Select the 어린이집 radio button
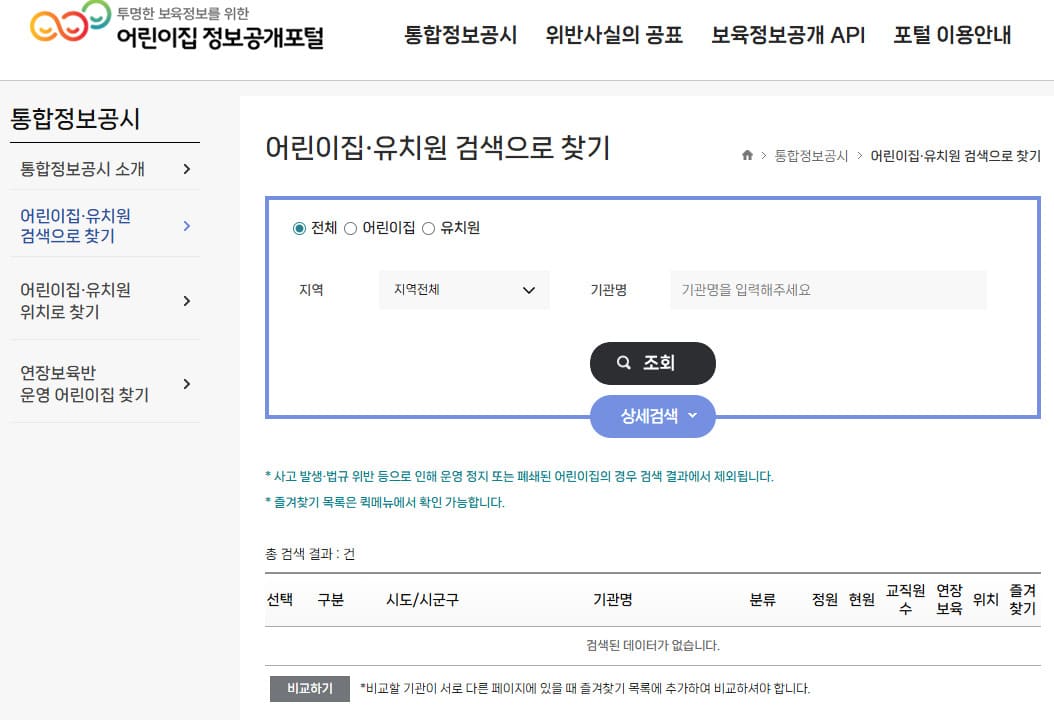 coord(351,228)
